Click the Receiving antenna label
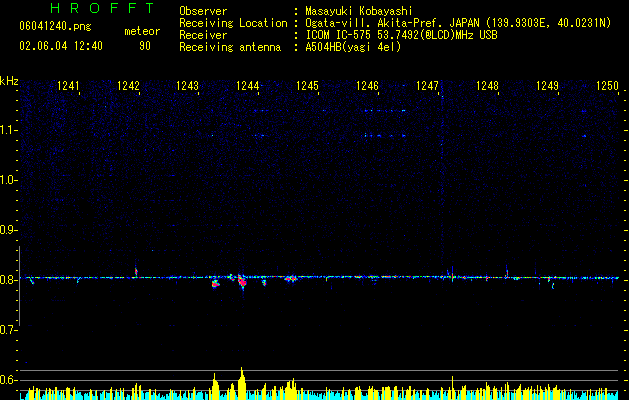 point(230,47)
